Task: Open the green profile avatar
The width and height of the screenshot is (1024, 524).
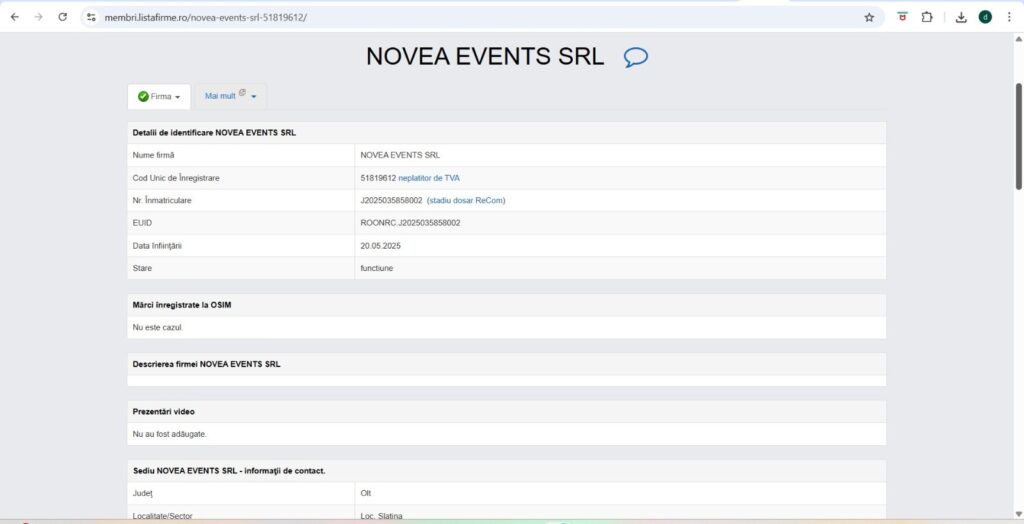Action: (x=985, y=18)
